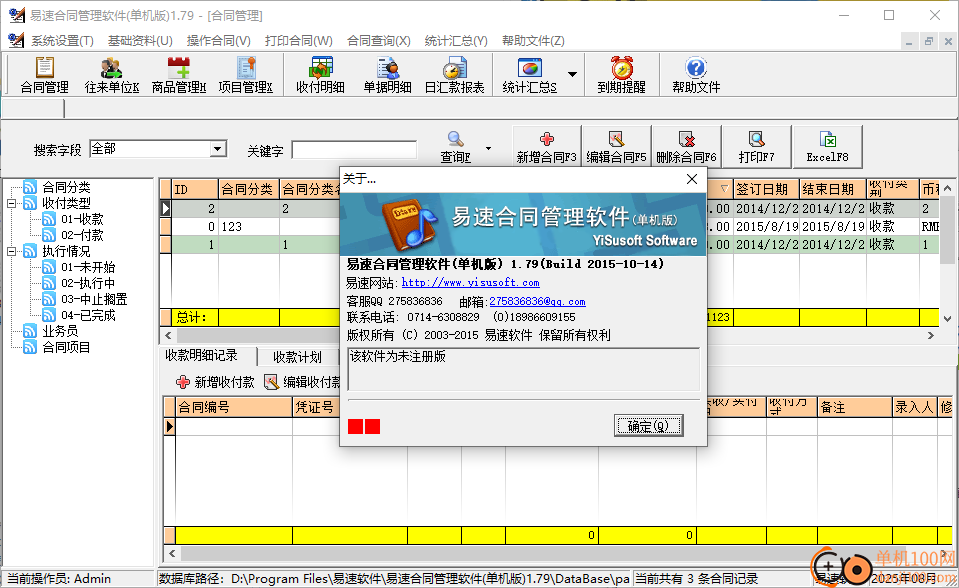Open 统计汇总(Y) menu

tap(456, 41)
